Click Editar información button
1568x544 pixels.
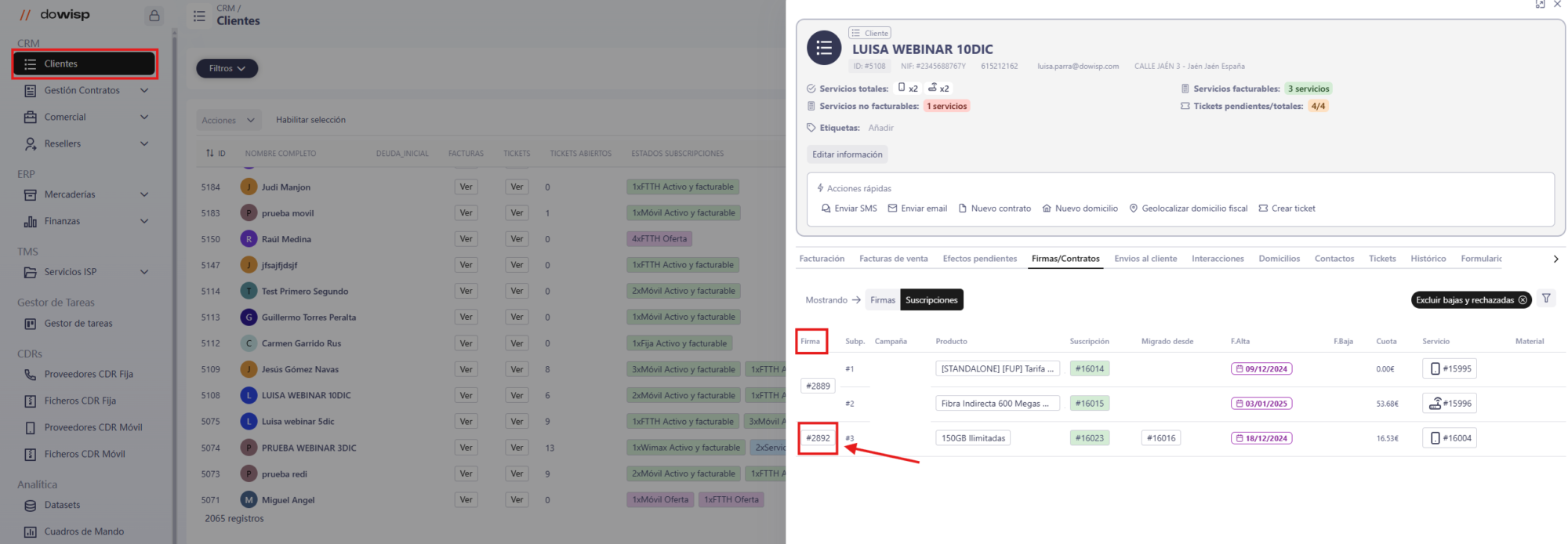click(848, 154)
